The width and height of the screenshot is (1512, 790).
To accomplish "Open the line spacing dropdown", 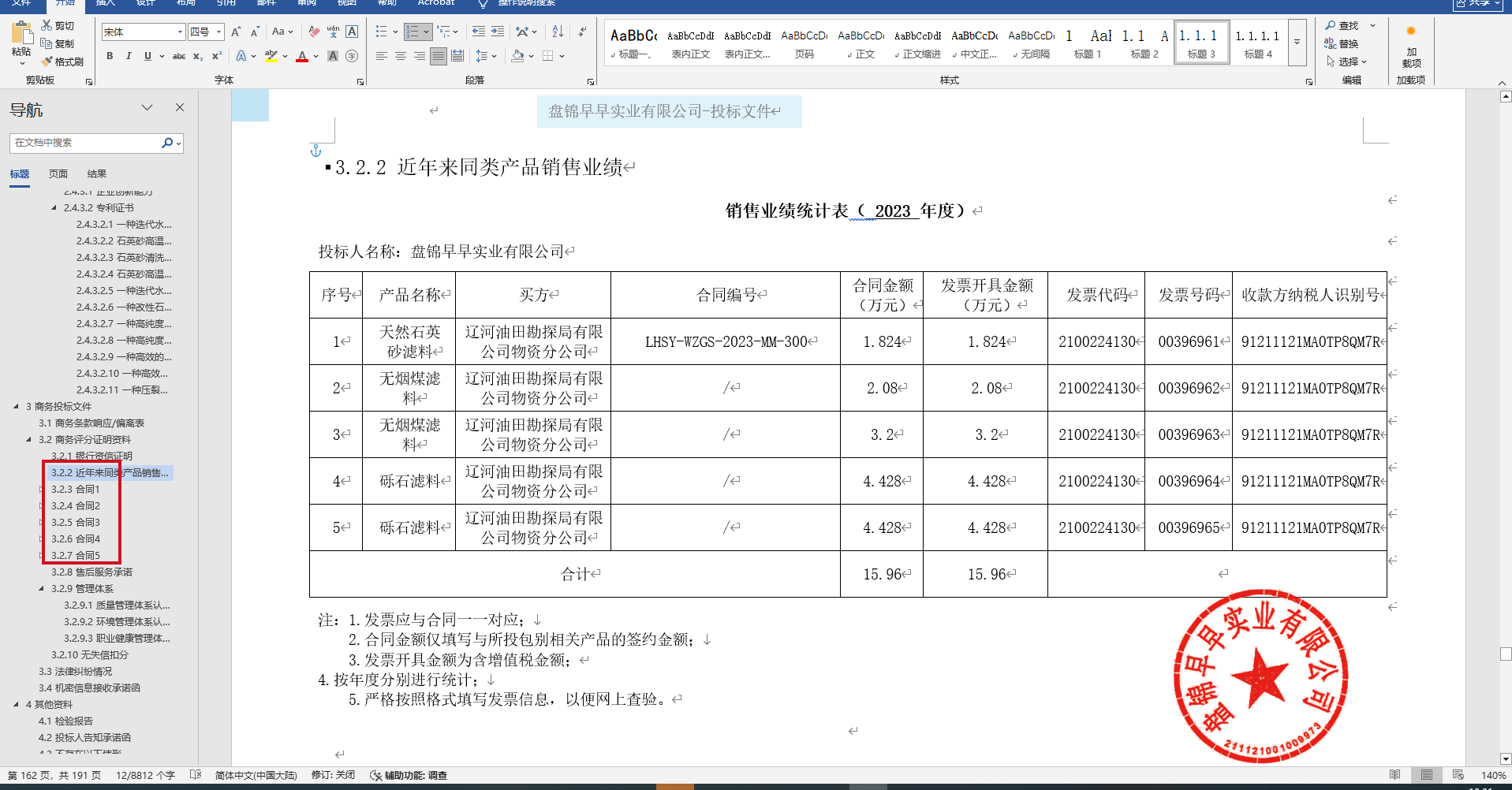I will tap(486, 56).
